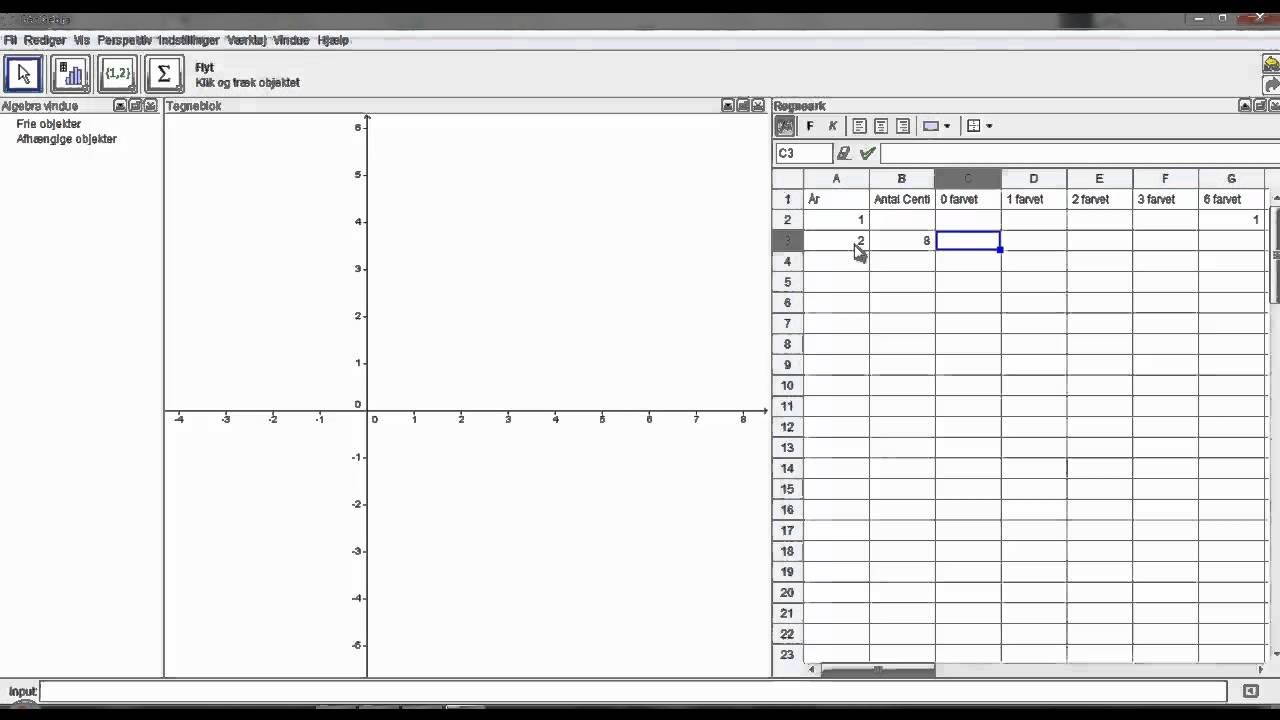Select cell containing '0 farvet'
The width and height of the screenshot is (1280, 720).
[x=968, y=199]
